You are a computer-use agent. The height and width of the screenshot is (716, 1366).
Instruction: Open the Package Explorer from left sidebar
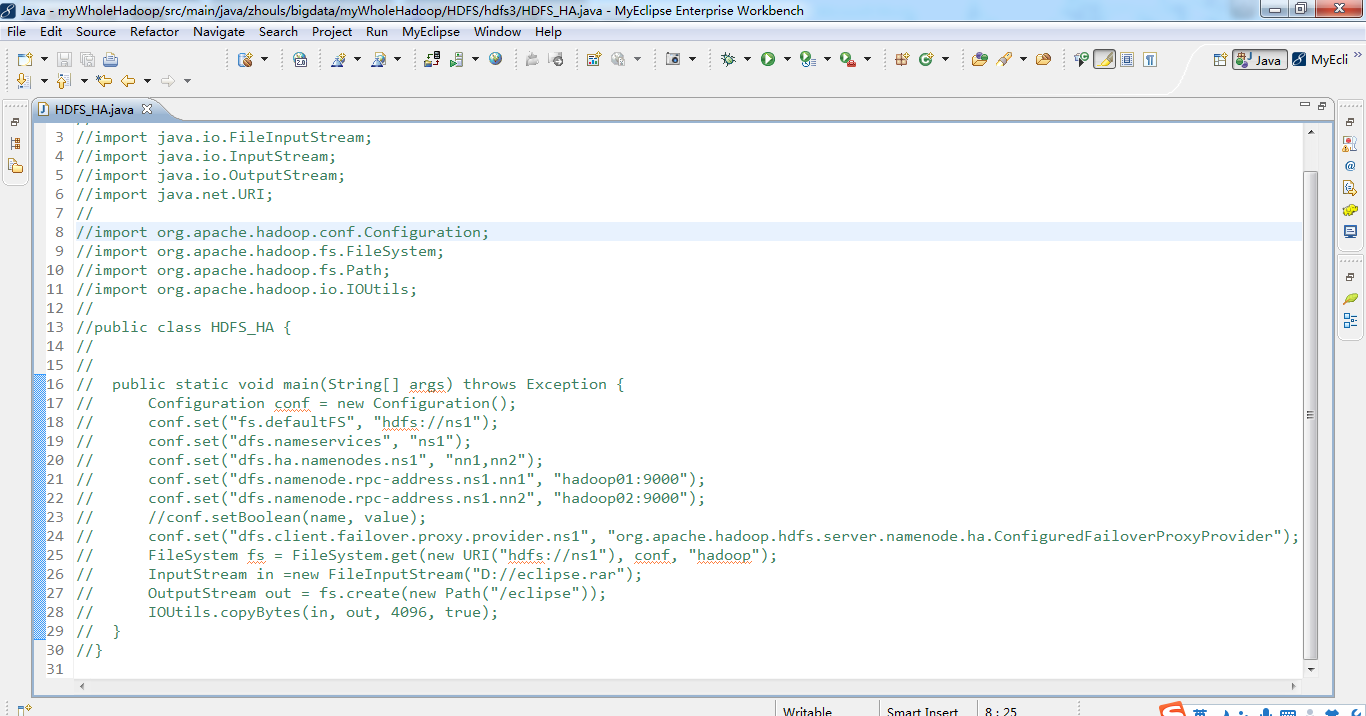(x=15, y=166)
